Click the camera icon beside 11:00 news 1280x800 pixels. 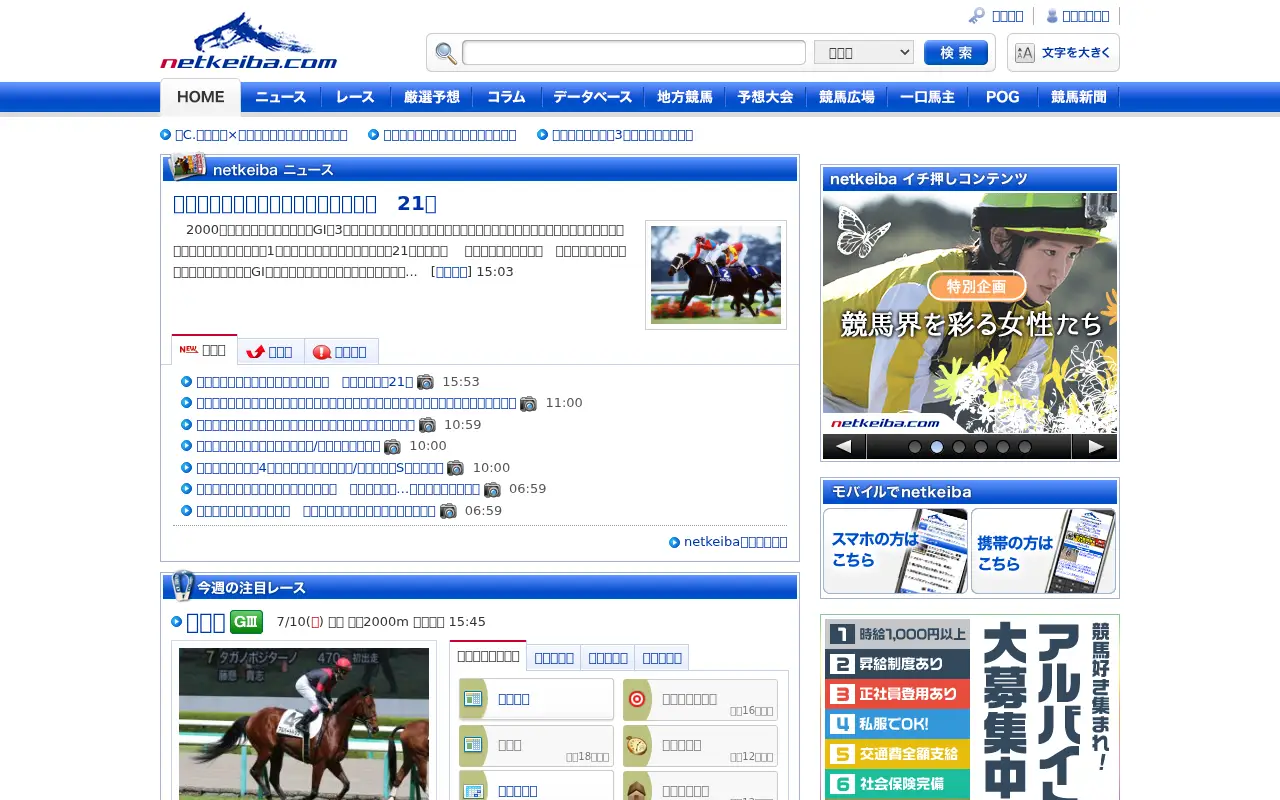(x=528, y=403)
